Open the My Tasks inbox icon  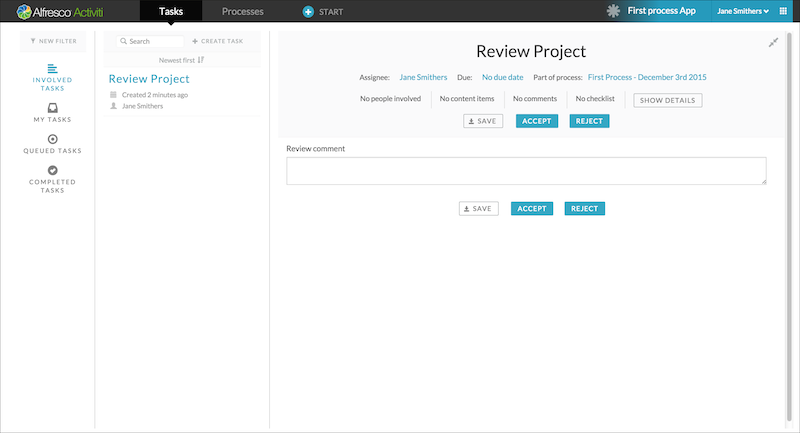coord(52,107)
